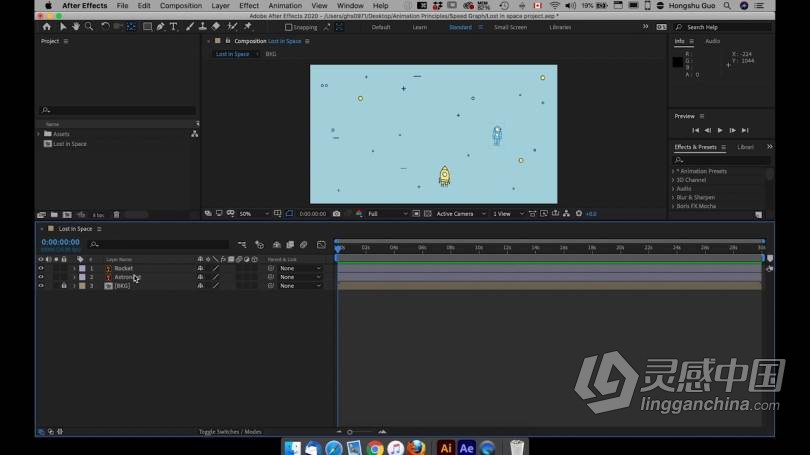810x455 pixels.
Task: Hide the Rocket layer with eye icon
Action: tap(41, 269)
